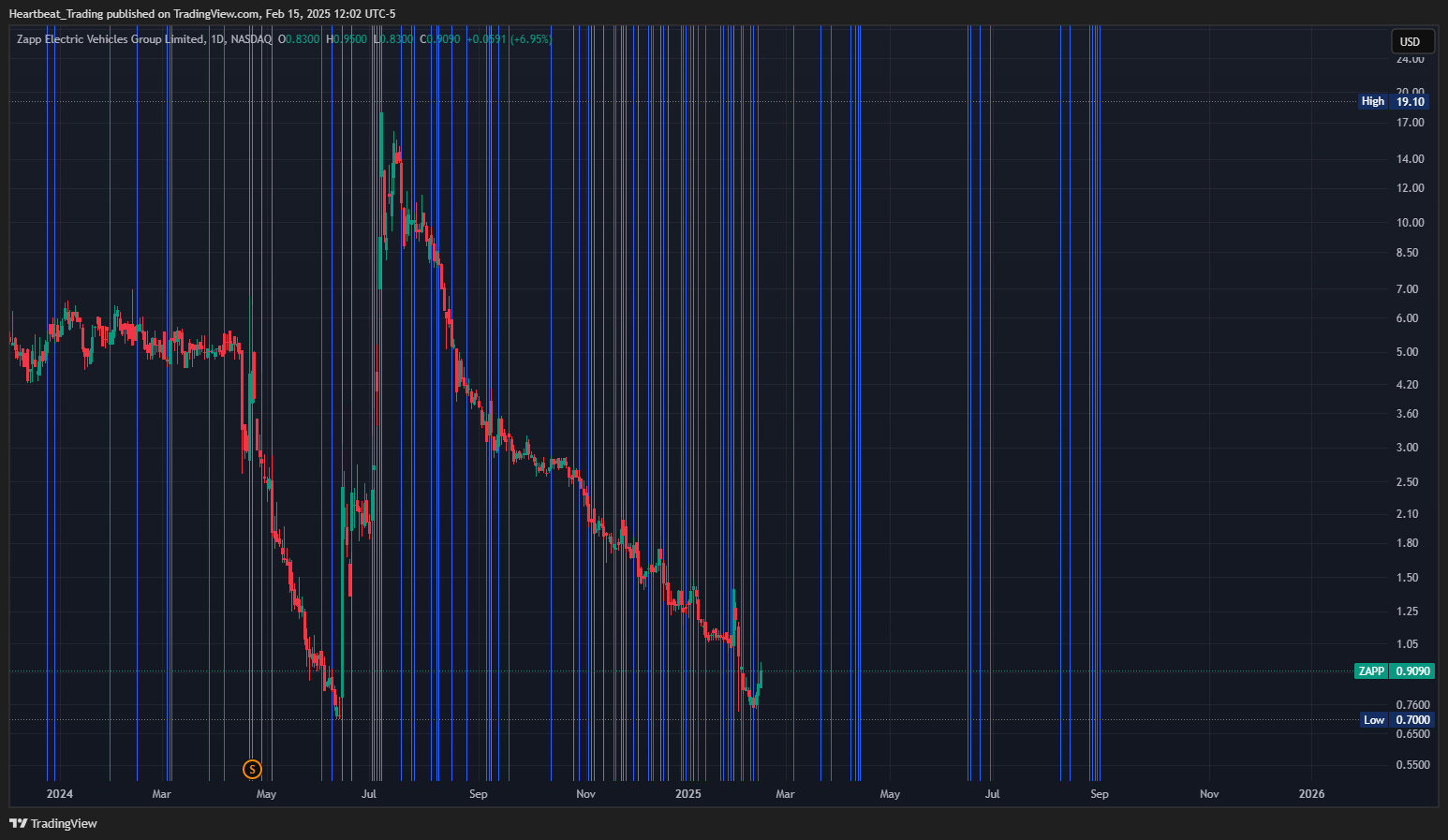The width and height of the screenshot is (1448, 840).
Task: Click the ZAPP 0.9090 last price tag
Action: (1394, 671)
